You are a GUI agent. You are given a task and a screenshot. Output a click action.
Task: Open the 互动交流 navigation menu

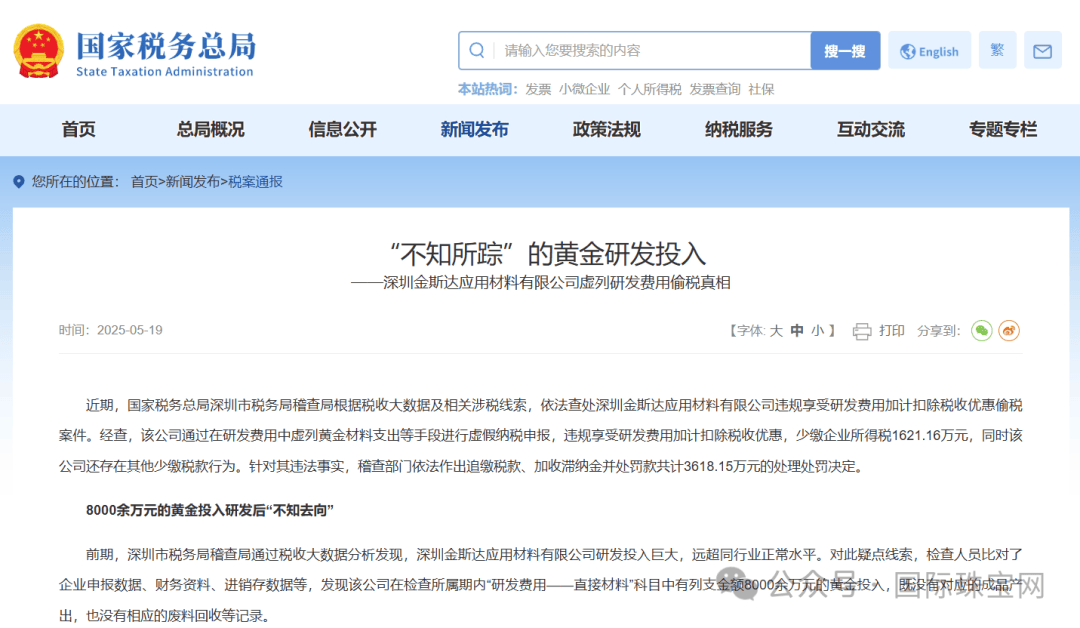[871, 129]
